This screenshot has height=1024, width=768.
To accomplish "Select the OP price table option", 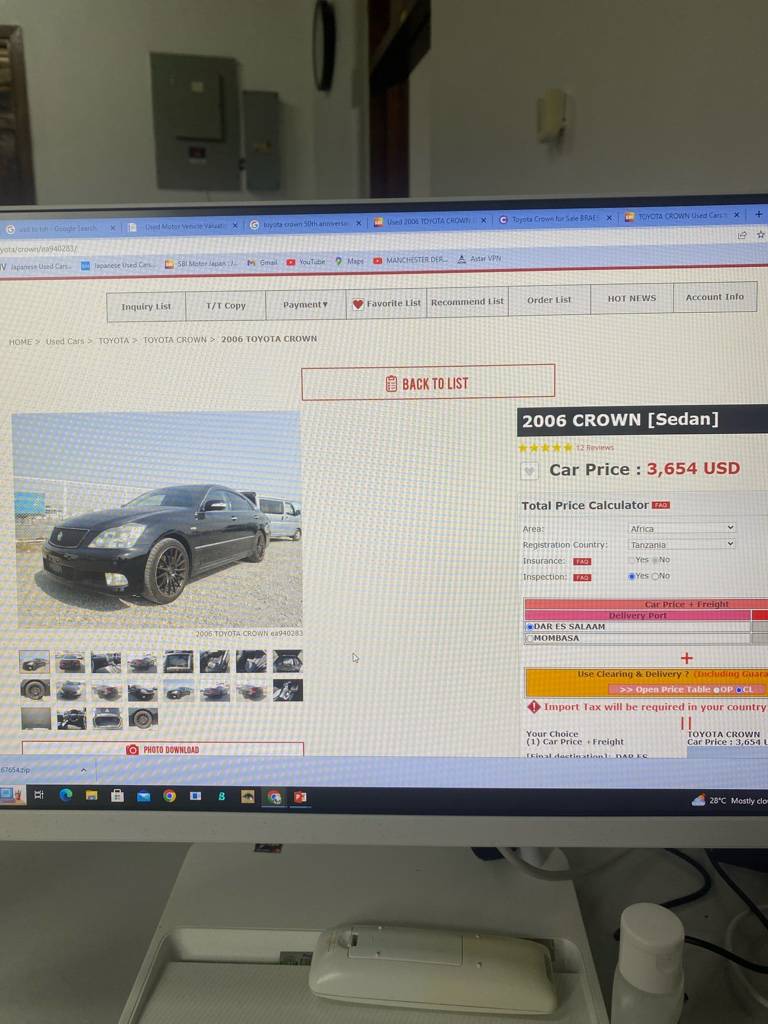I will pyautogui.click(x=716, y=690).
